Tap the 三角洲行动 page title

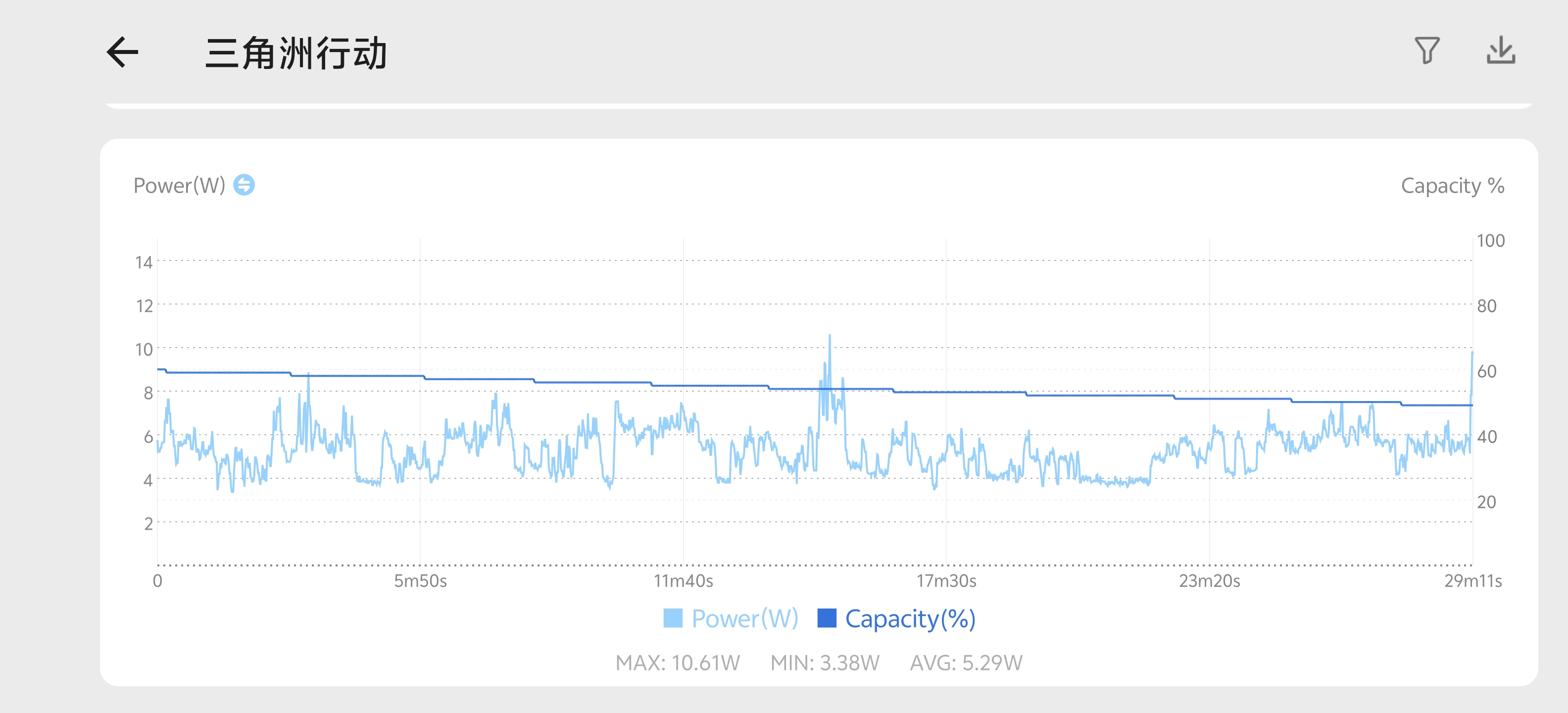point(296,53)
